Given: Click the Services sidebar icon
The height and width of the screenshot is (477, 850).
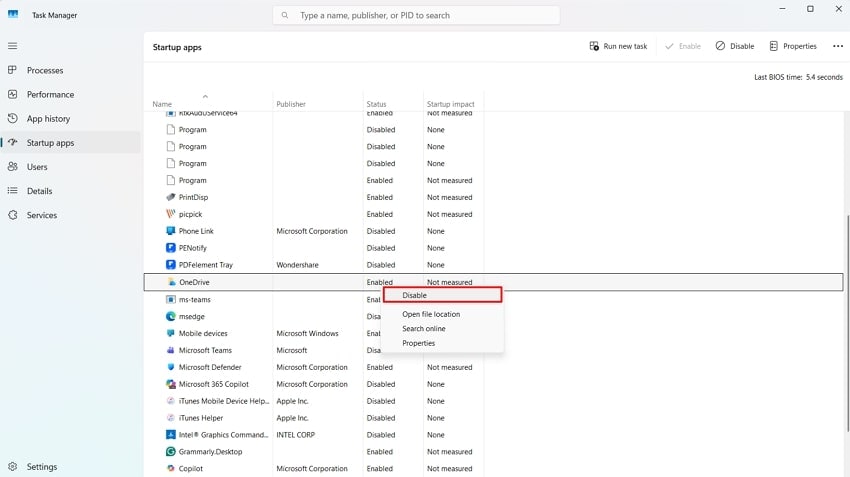Looking at the screenshot, I should pos(12,215).
